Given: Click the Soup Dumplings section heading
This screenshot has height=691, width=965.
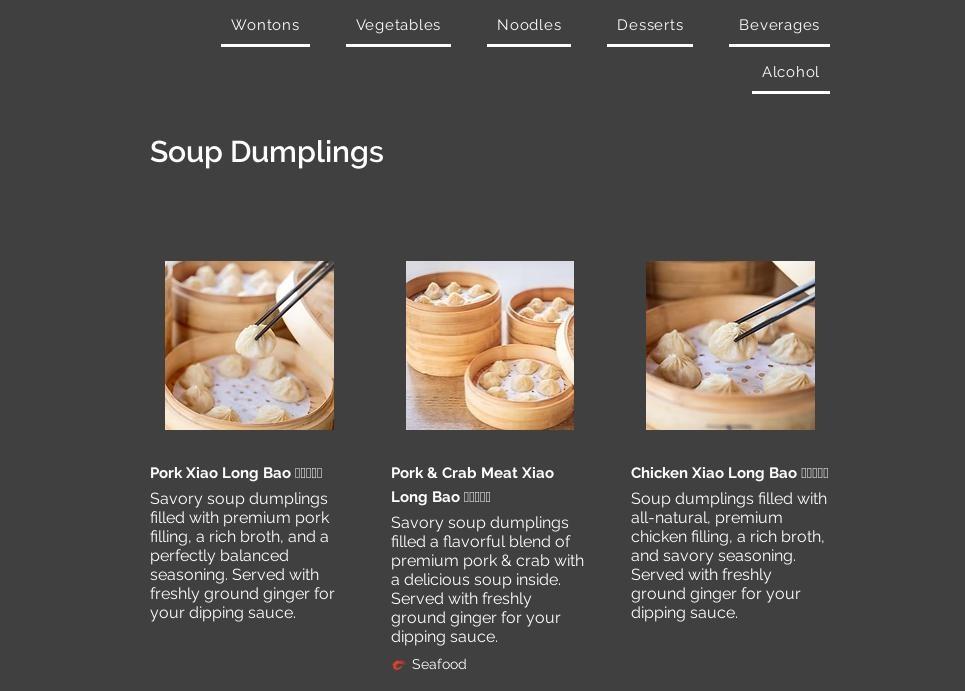Looking at the screenshot, I should 266,152.
